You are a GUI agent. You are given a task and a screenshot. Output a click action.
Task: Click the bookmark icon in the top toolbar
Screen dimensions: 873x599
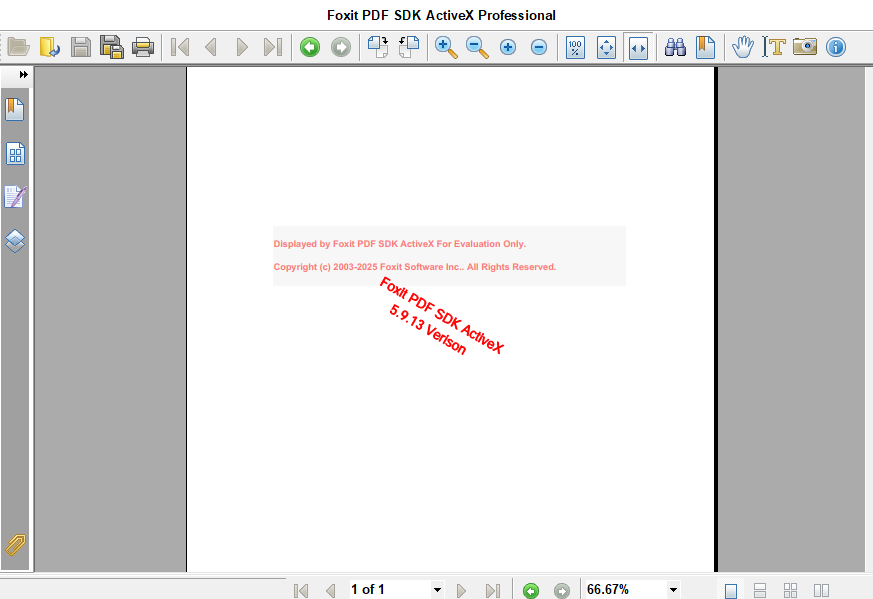(705, 47)
